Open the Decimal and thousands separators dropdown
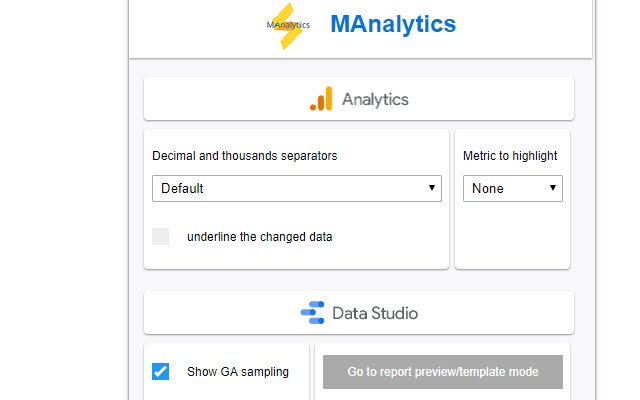This screenshot has width=640, height=400. (297, 189)
